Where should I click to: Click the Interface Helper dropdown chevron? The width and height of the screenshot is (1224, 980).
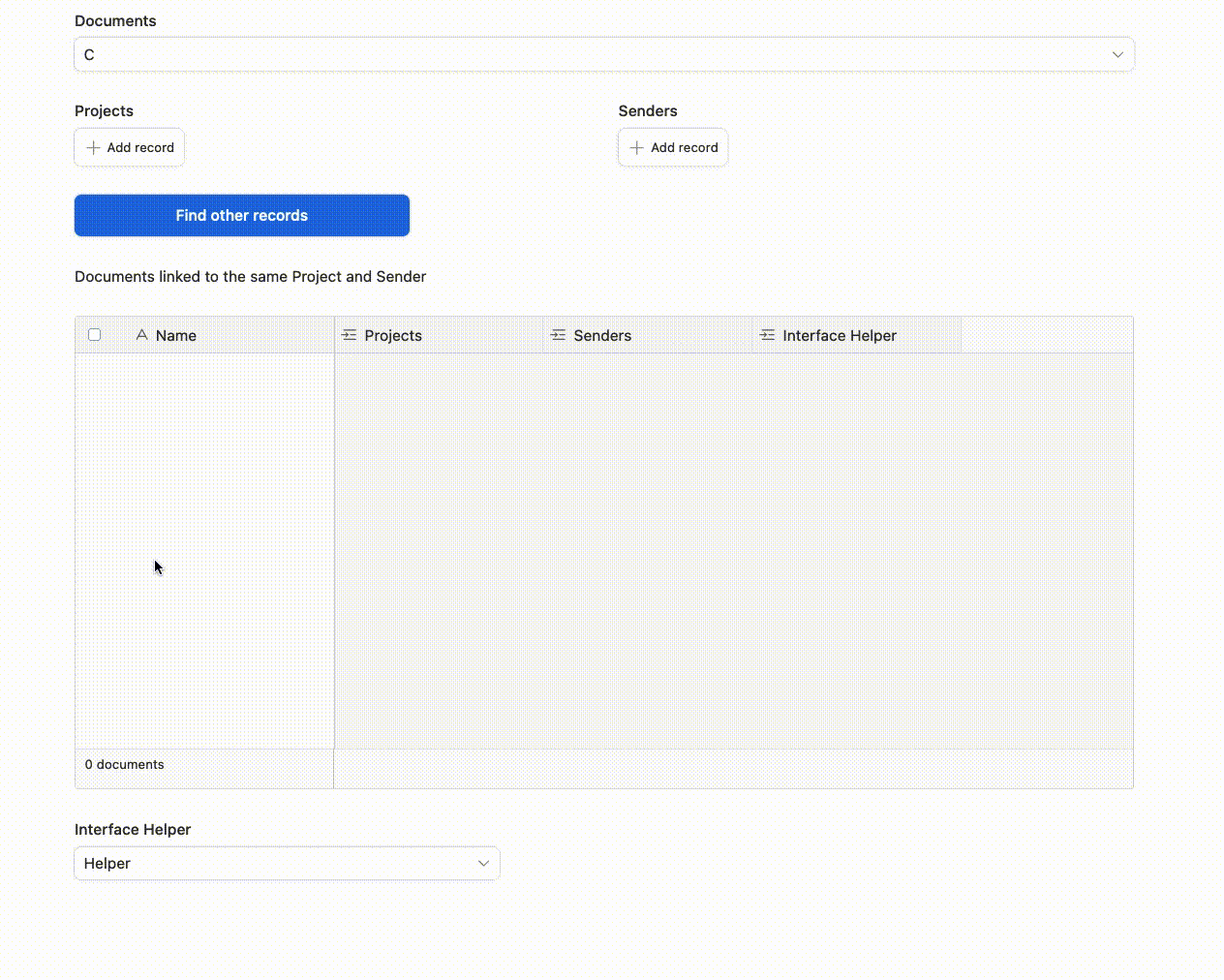click(483, 864)
